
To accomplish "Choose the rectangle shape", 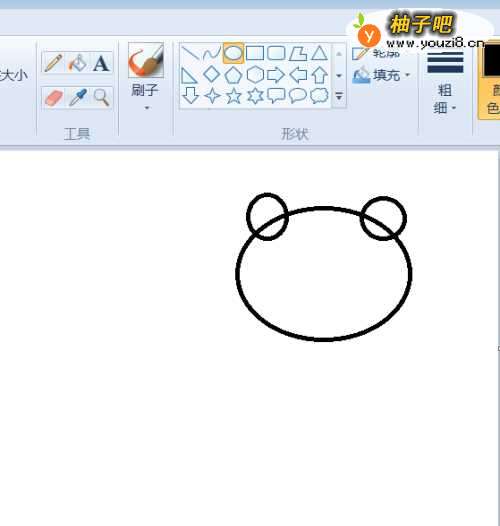I will (x=255, y=53).
